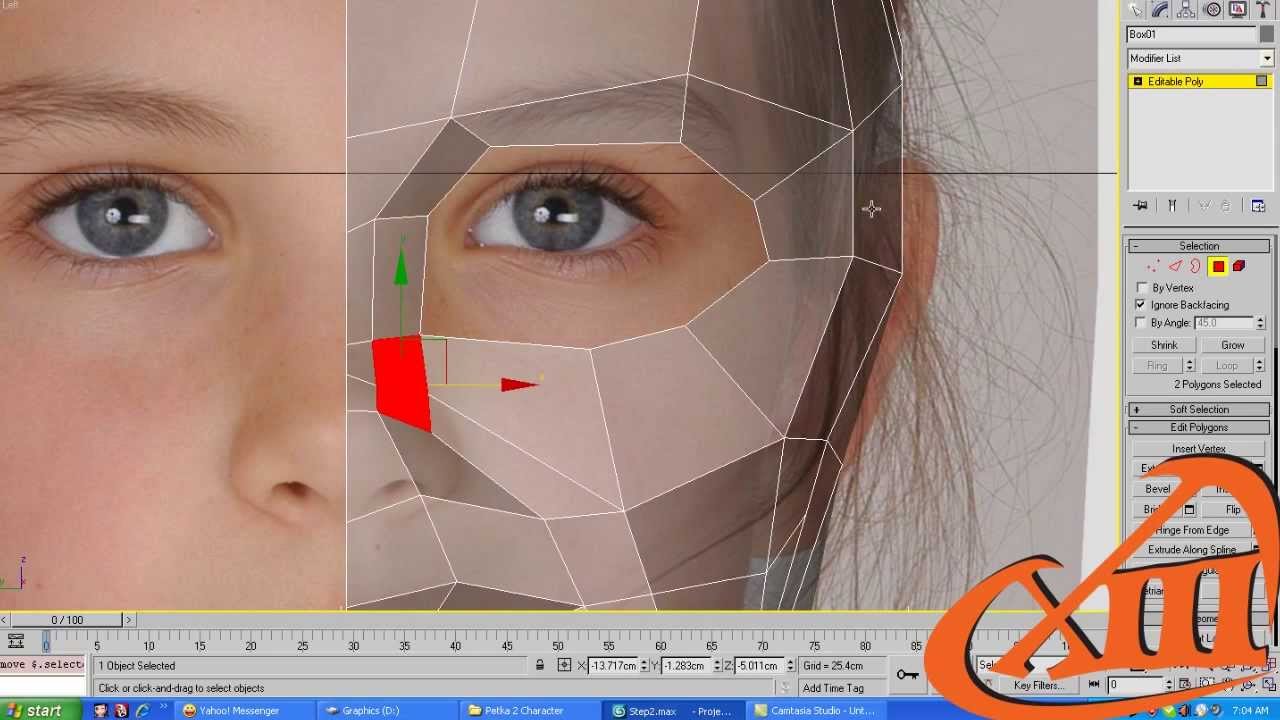Click the Y coordinate field

coord(687,666)
